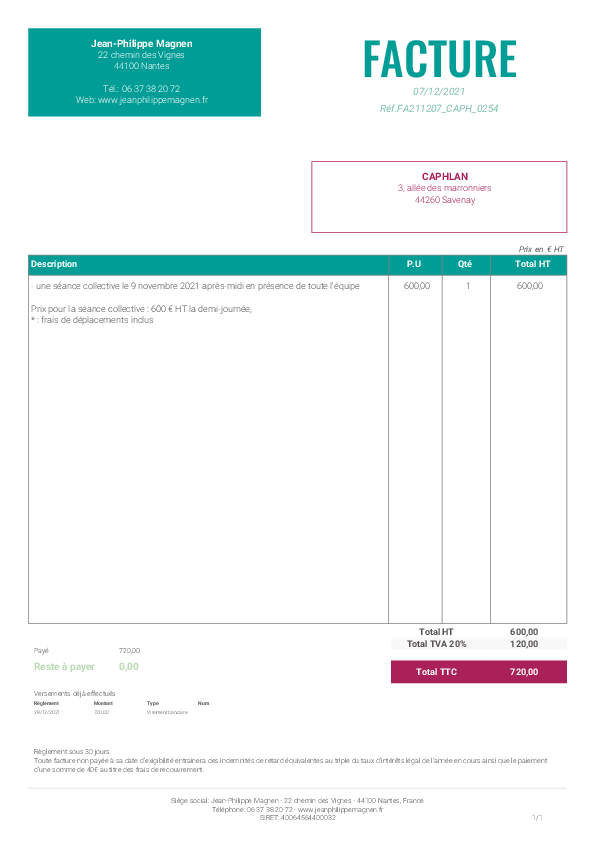Click the Reste à payer label

64,666
